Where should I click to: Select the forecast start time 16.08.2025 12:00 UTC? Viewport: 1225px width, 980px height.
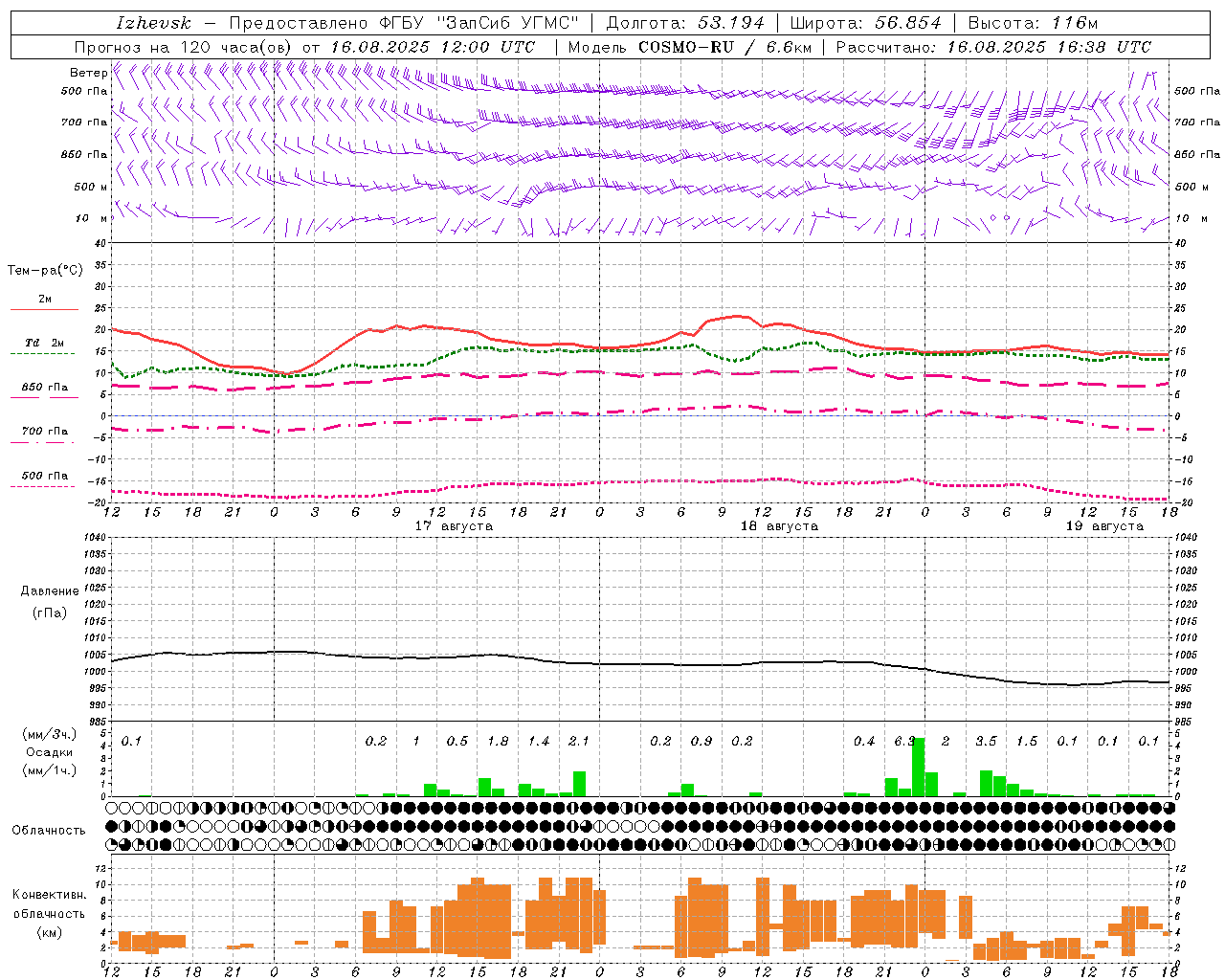pos(433,47)
